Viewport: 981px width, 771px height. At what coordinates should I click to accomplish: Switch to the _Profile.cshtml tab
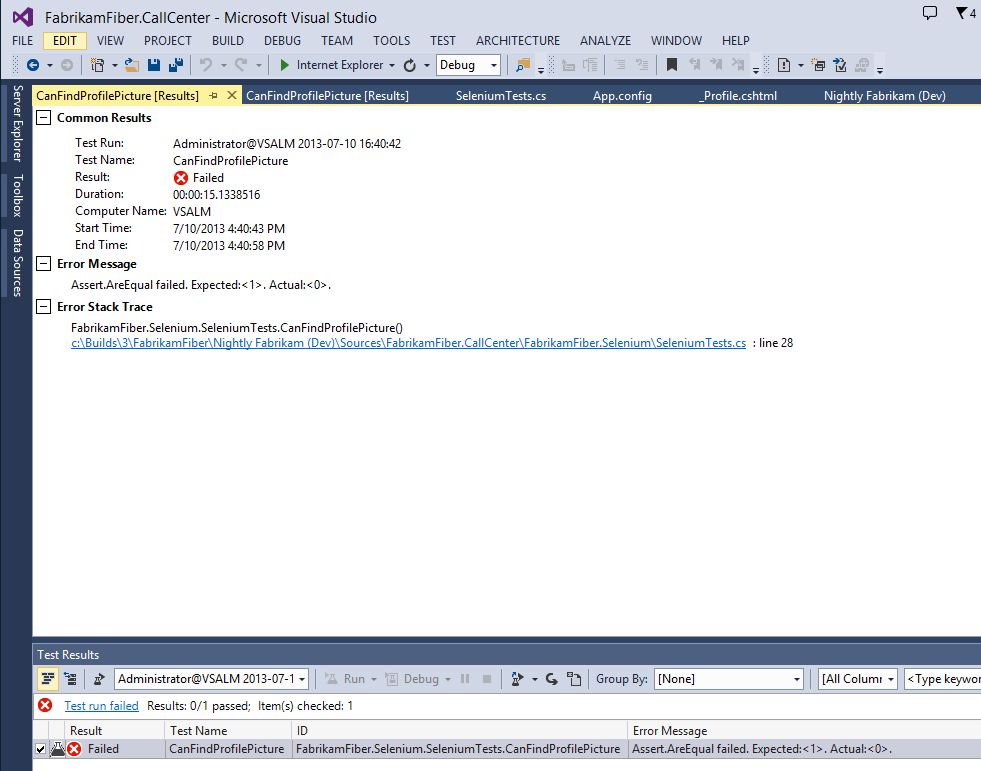click(738, 96)
